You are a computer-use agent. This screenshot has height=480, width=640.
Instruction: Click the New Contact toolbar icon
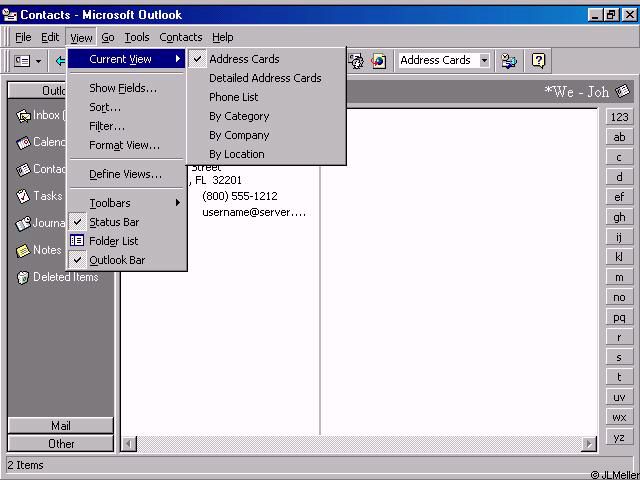(x=22, y=61)
